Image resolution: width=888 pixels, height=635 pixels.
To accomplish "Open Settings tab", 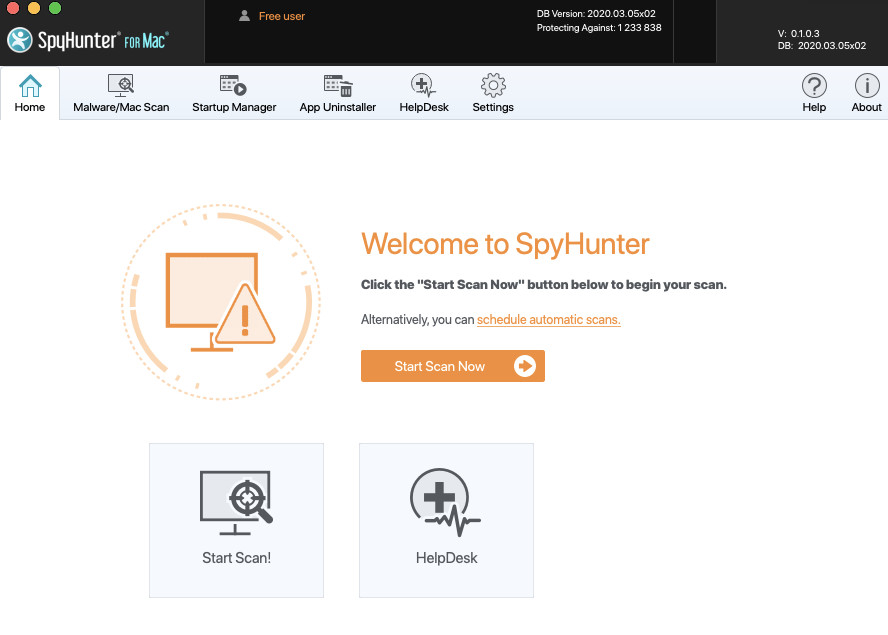I will (493, 93).
